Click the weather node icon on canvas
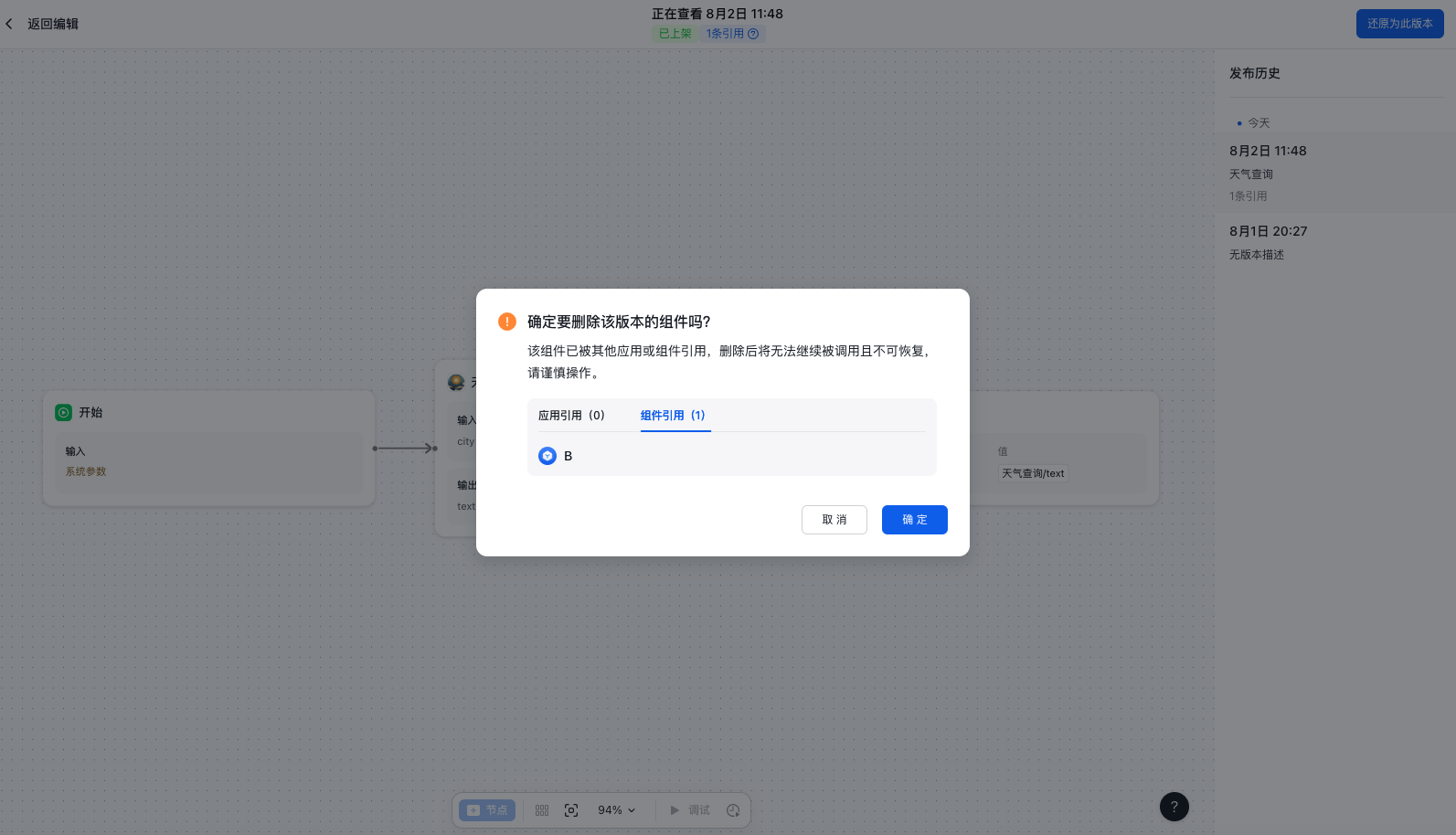 456,382
